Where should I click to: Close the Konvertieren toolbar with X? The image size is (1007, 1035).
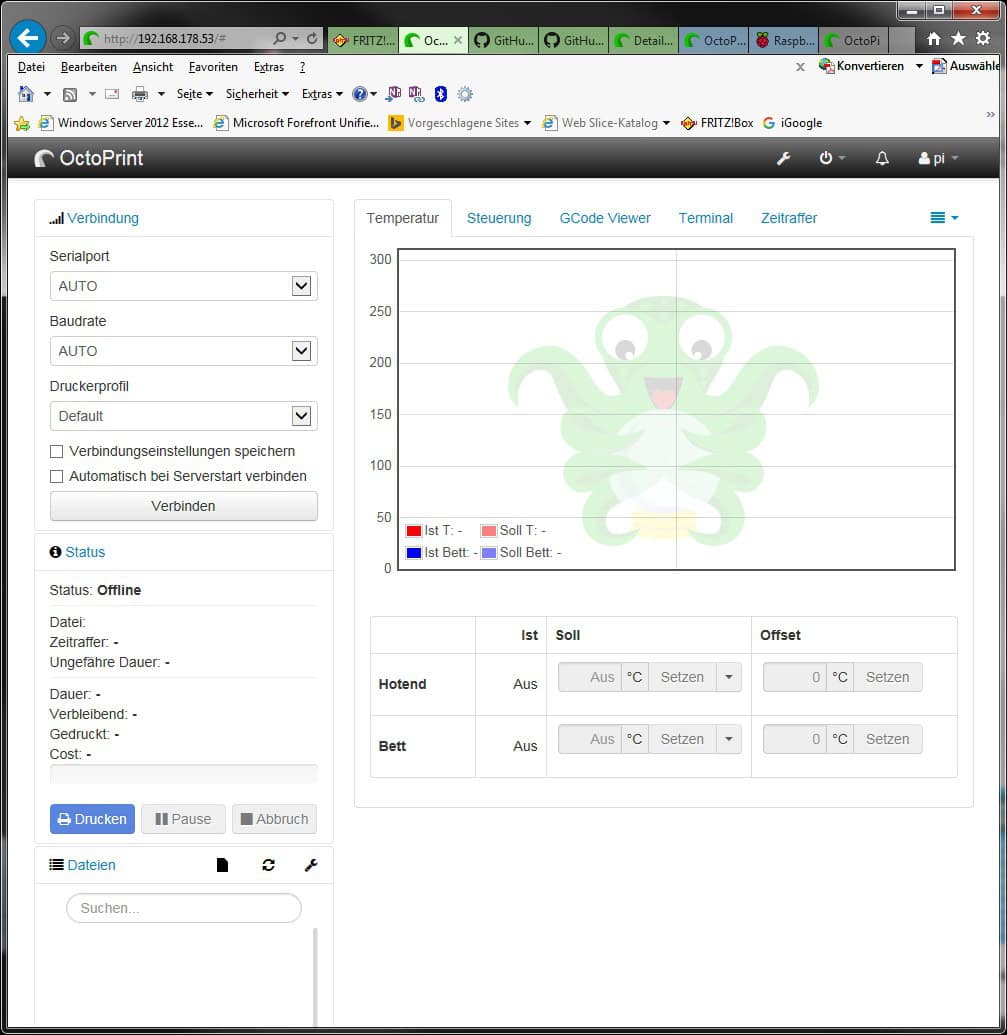(800, 67)
